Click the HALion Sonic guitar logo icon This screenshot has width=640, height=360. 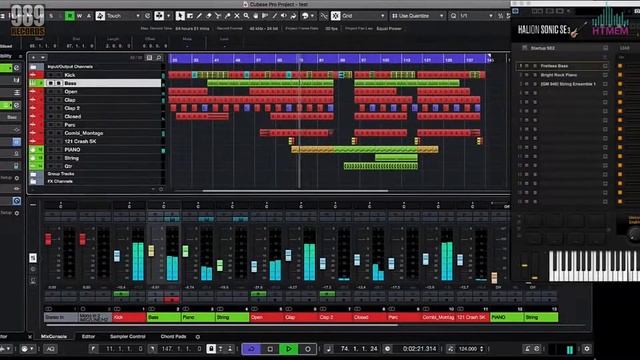(578, 30)
